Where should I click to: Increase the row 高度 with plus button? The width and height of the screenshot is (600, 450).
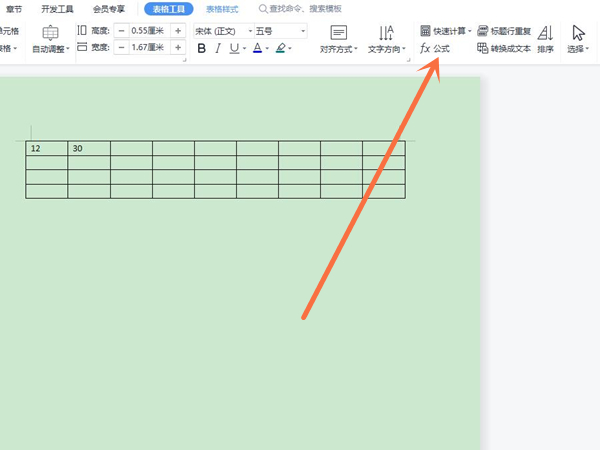coord(178,31)
